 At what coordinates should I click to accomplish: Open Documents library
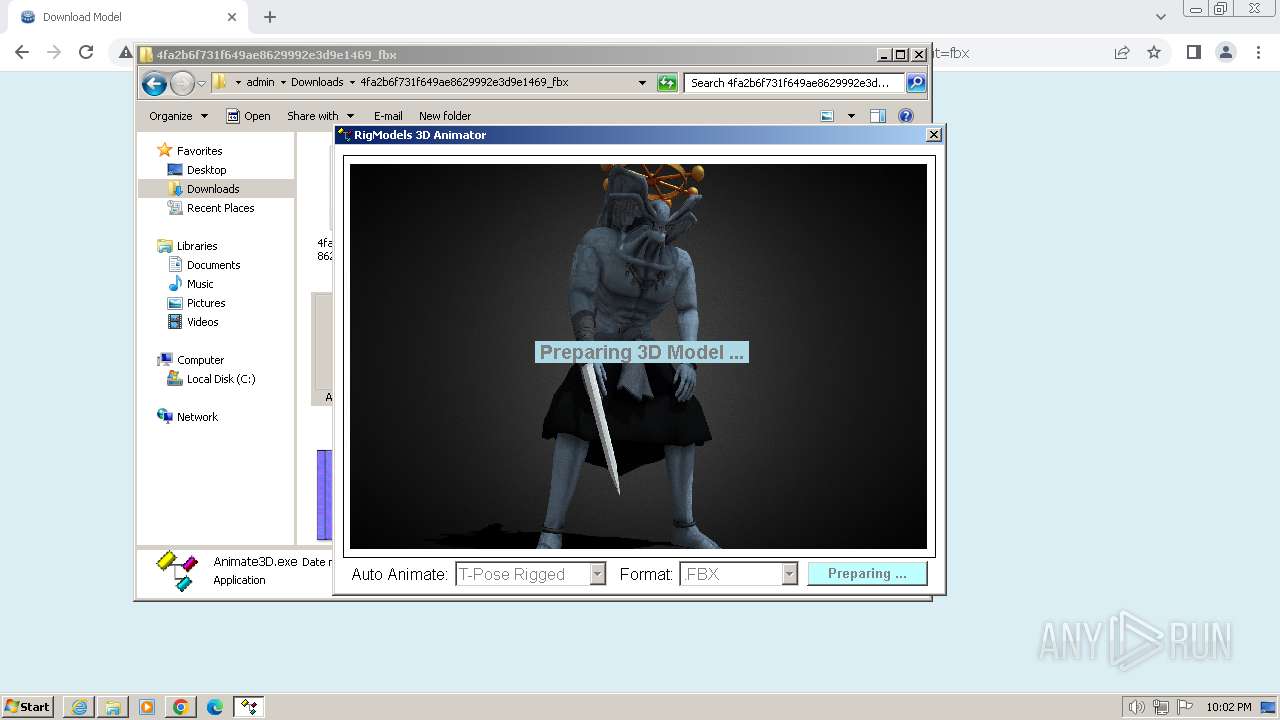pyautogui.click(x=213, y=265)
